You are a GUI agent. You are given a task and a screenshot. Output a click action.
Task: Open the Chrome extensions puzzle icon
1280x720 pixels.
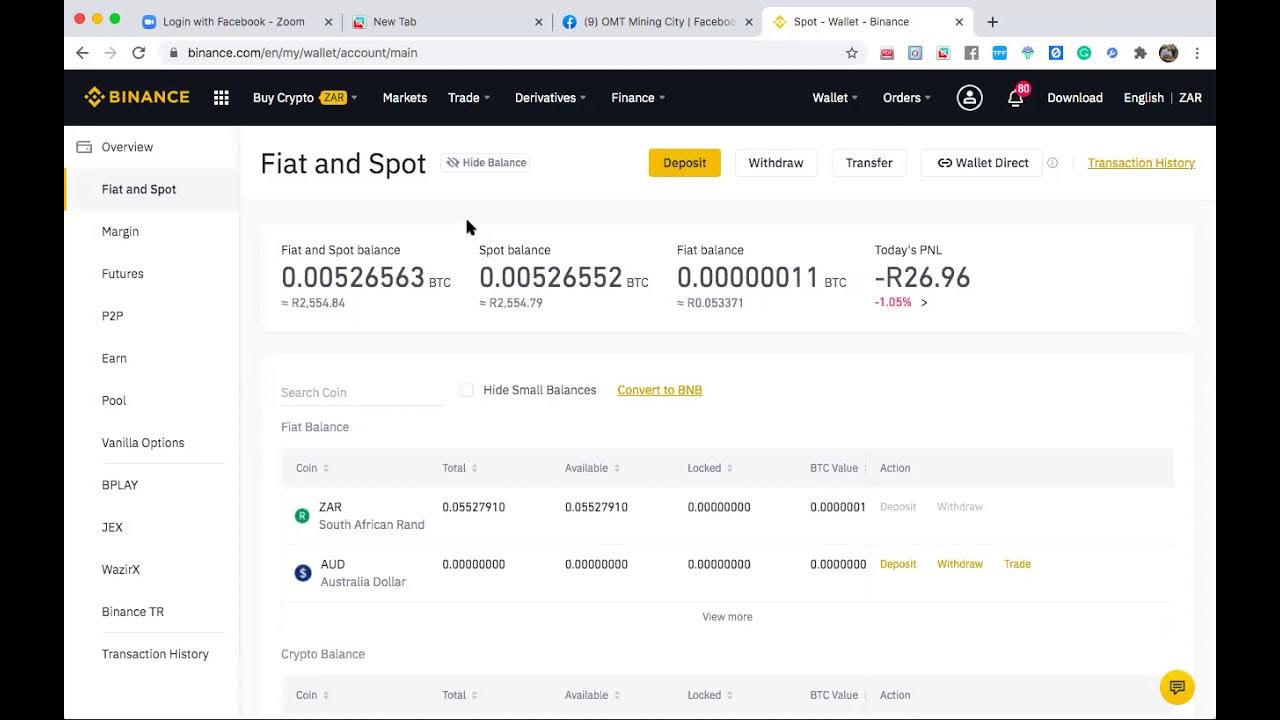tap(1140, 53)
